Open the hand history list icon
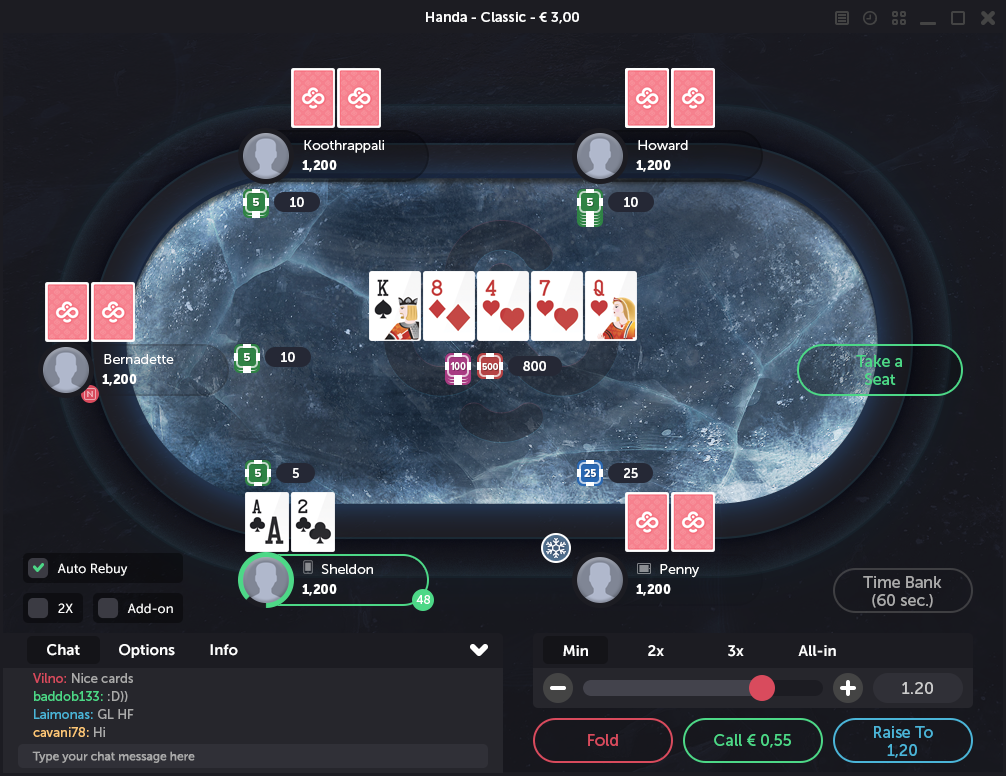The height and width of the screenshot is (776, 1006). point(842,18)
